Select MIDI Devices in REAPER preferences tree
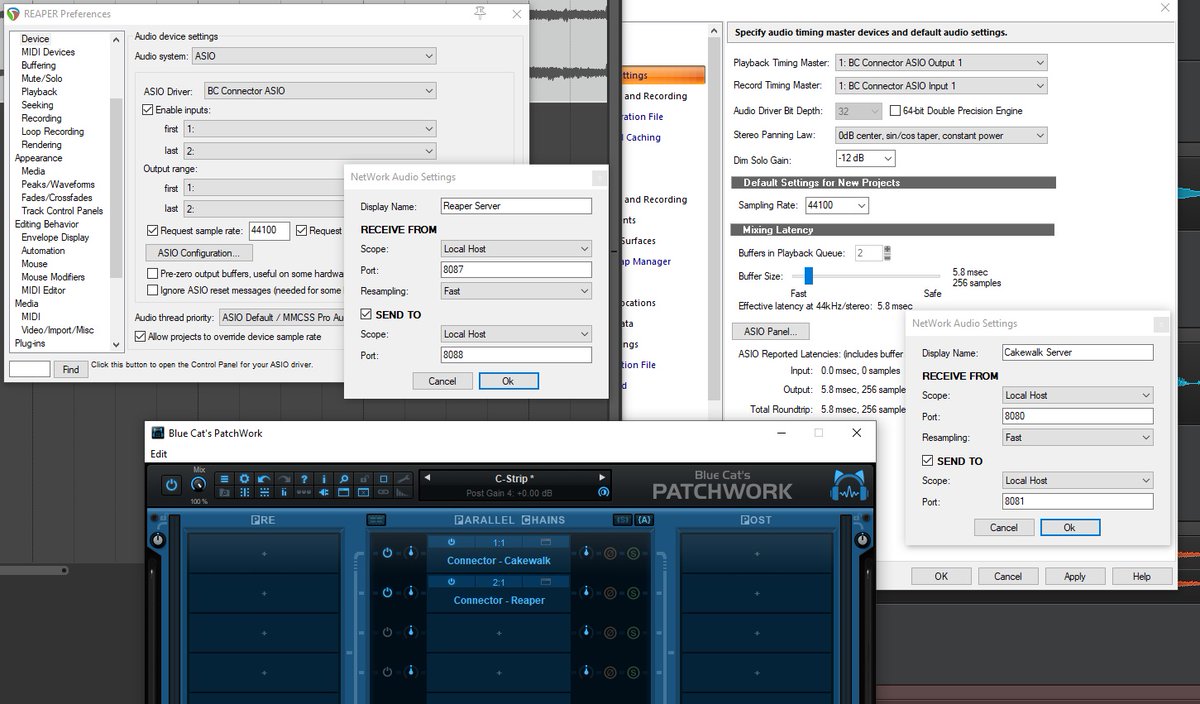The height and width of the screenshot is (704, 1200). (48, 52)
